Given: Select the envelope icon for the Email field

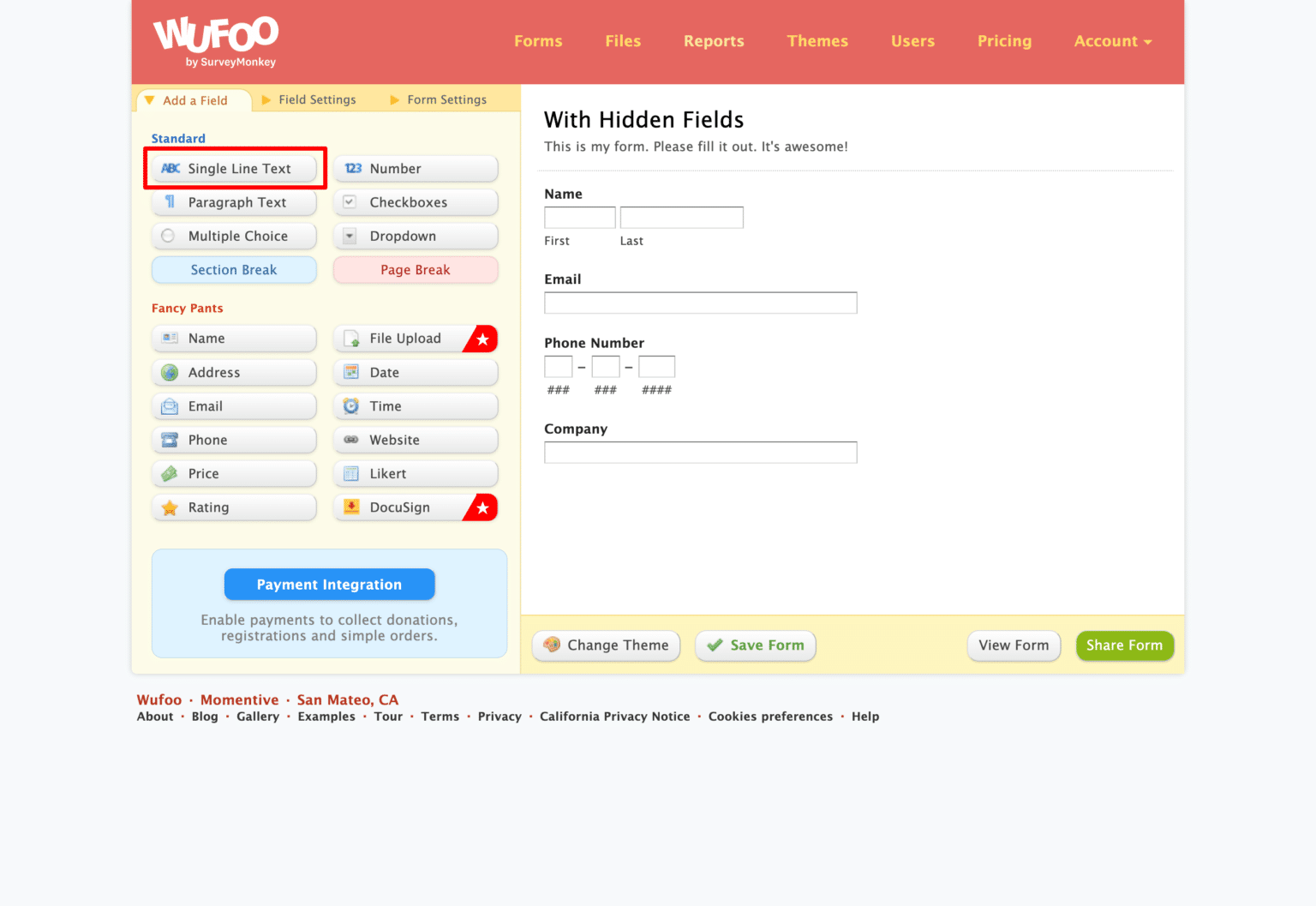Looking at the screenshot, I should 168,405.
